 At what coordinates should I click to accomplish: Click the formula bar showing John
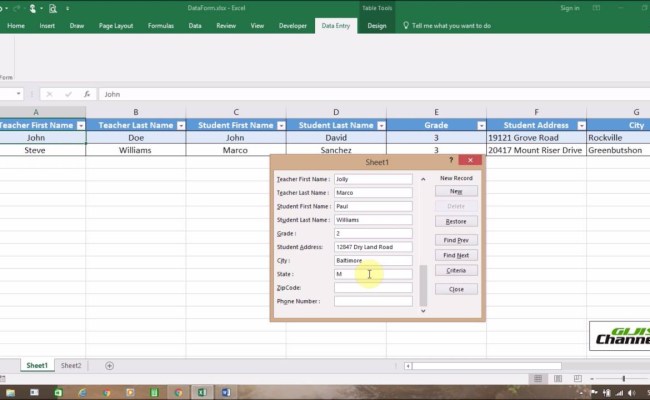373,94
